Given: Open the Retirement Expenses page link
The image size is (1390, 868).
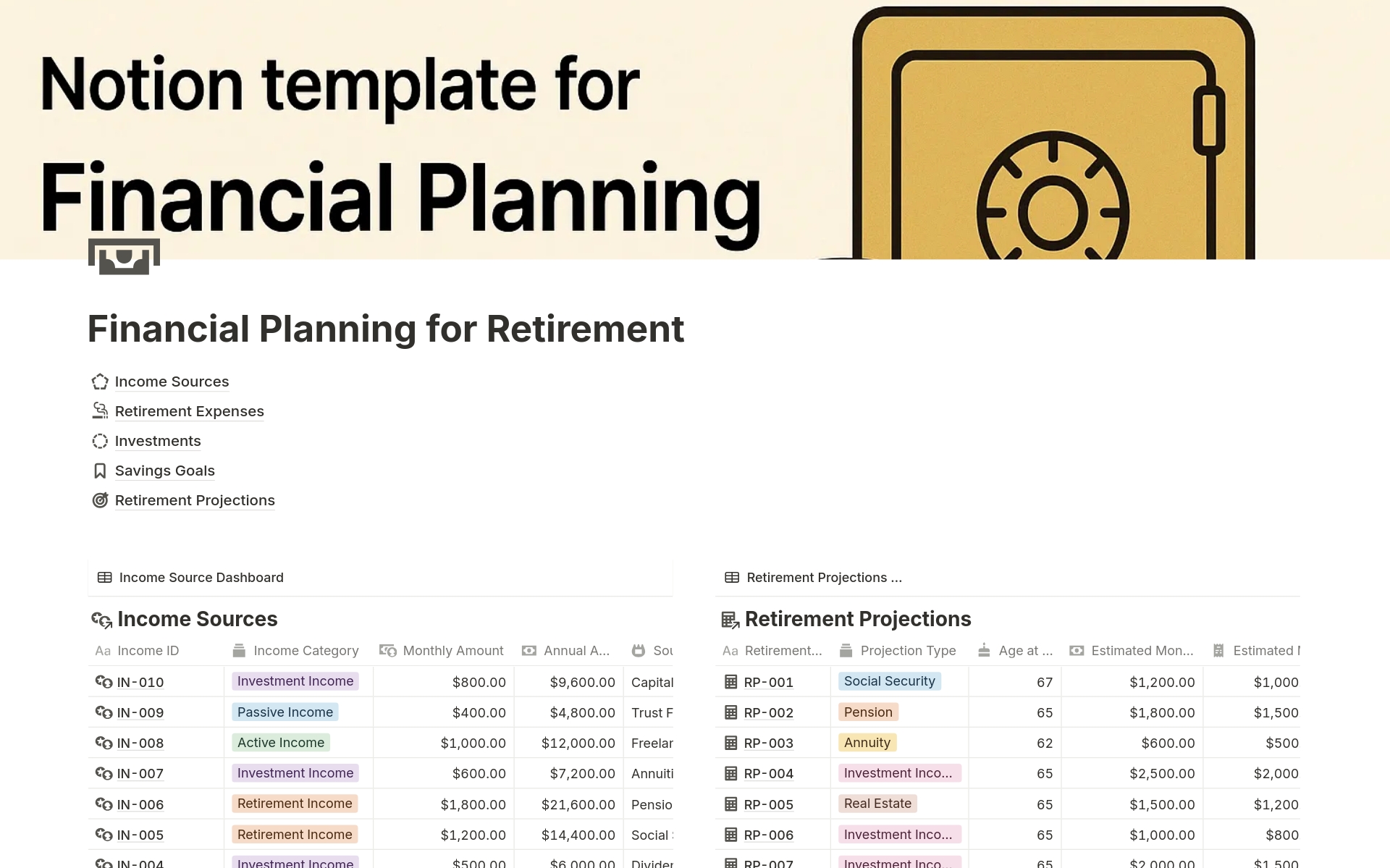Looking at the screenshot, I should pos(189,411).
